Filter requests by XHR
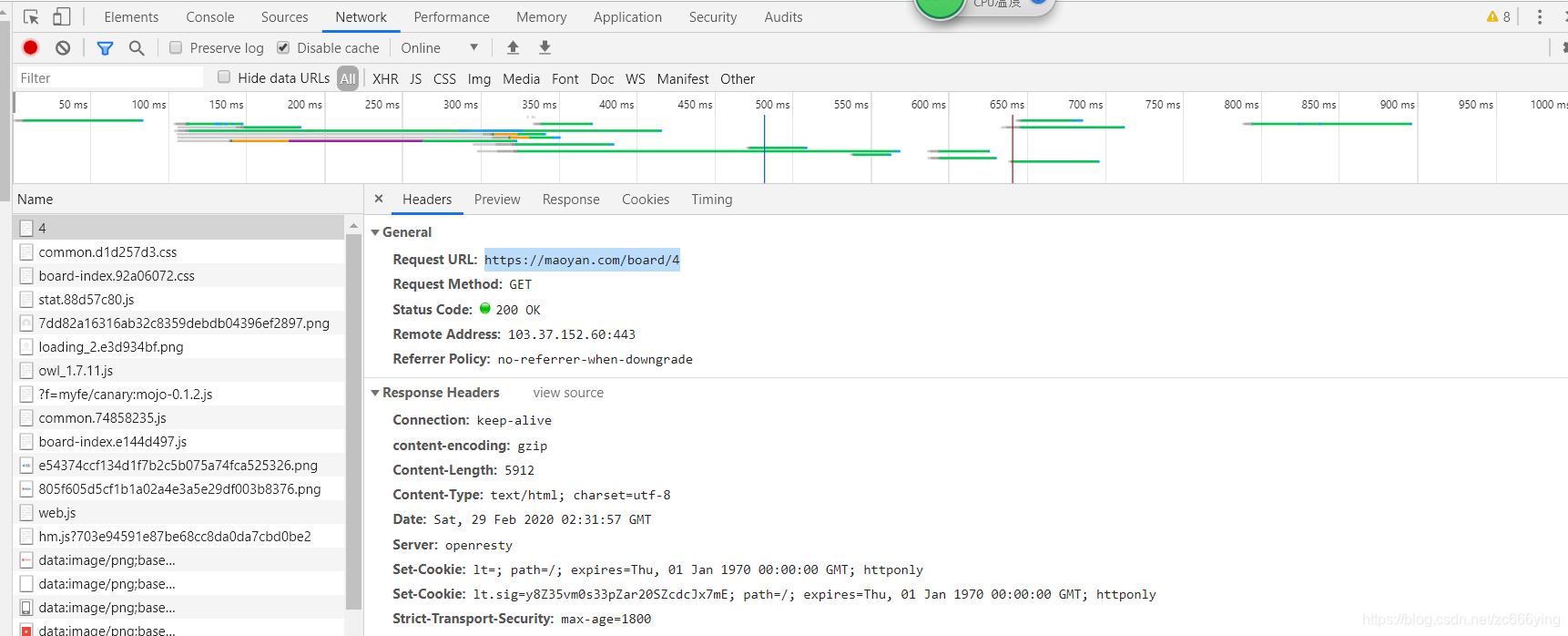This screenshot has width=1568, height=636. pos(385,78)
